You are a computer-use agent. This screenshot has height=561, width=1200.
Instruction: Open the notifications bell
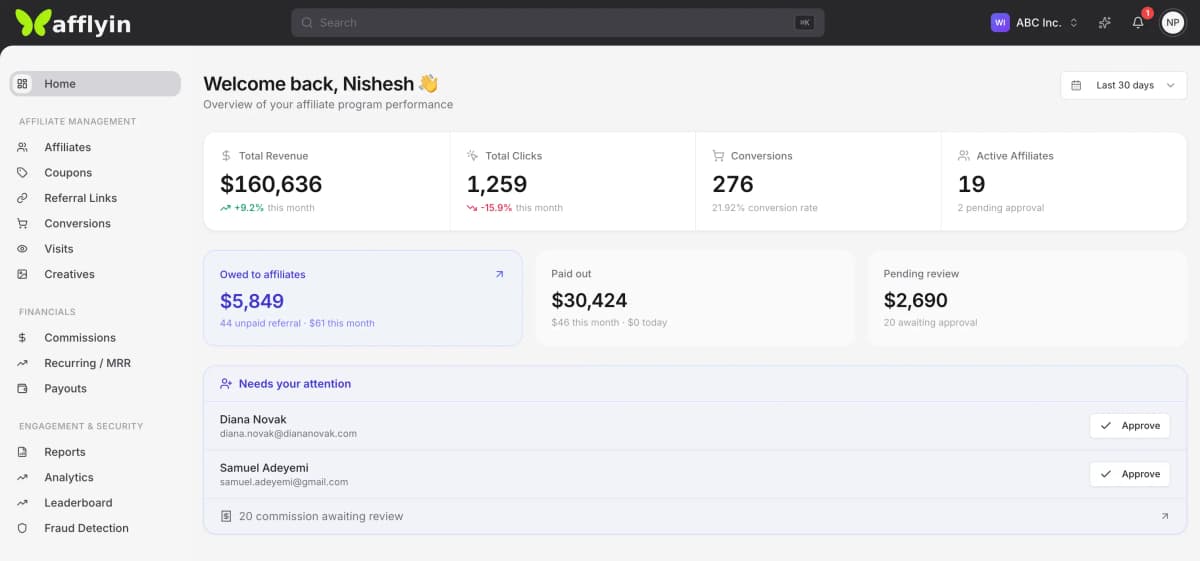(1138, 22)
